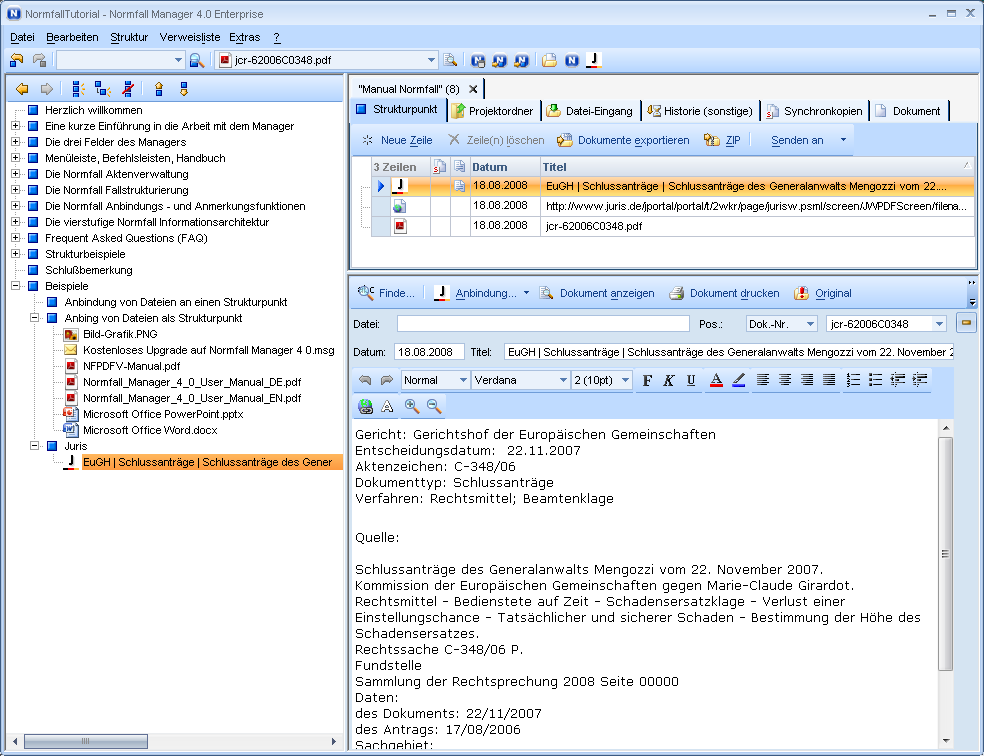Viewport: 984px width, 756px height.
Task: Click the ZIP icon in the Strukturpunkt toolbar
Action: [712, 140]
